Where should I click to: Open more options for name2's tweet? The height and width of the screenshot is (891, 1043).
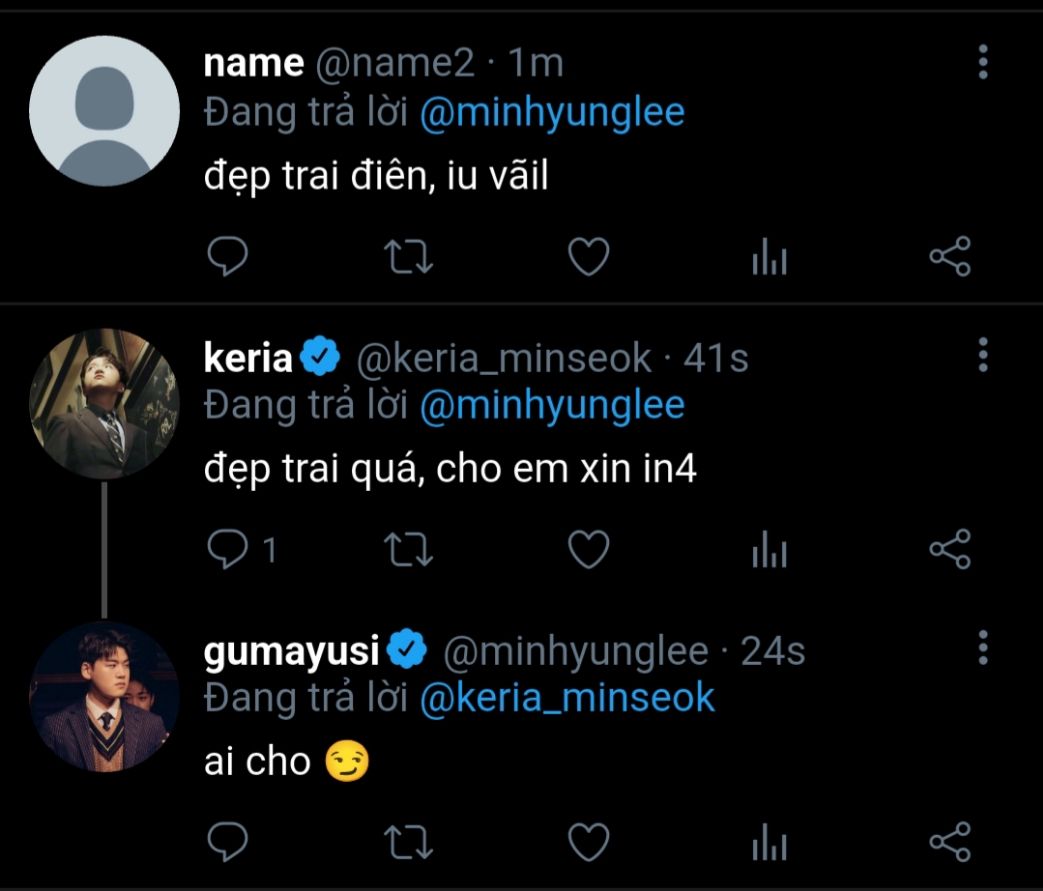(983, 63)
